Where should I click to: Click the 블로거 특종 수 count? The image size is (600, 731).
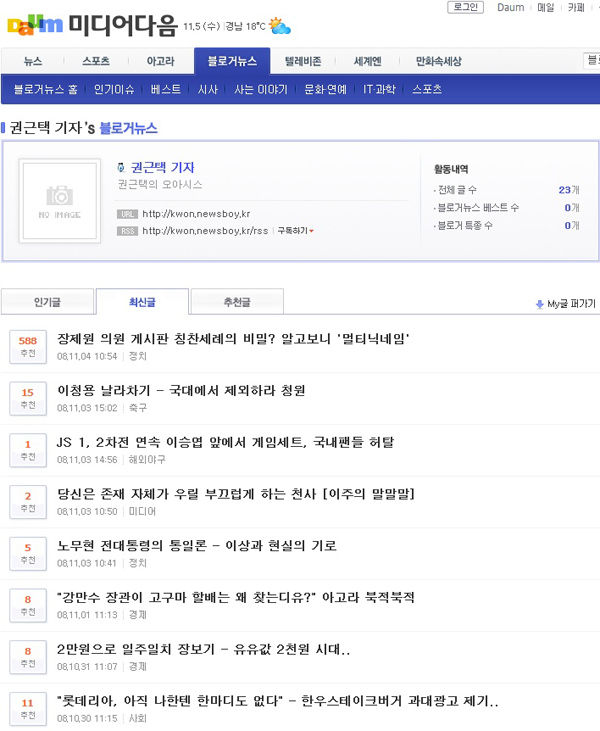tap(572, 225)
